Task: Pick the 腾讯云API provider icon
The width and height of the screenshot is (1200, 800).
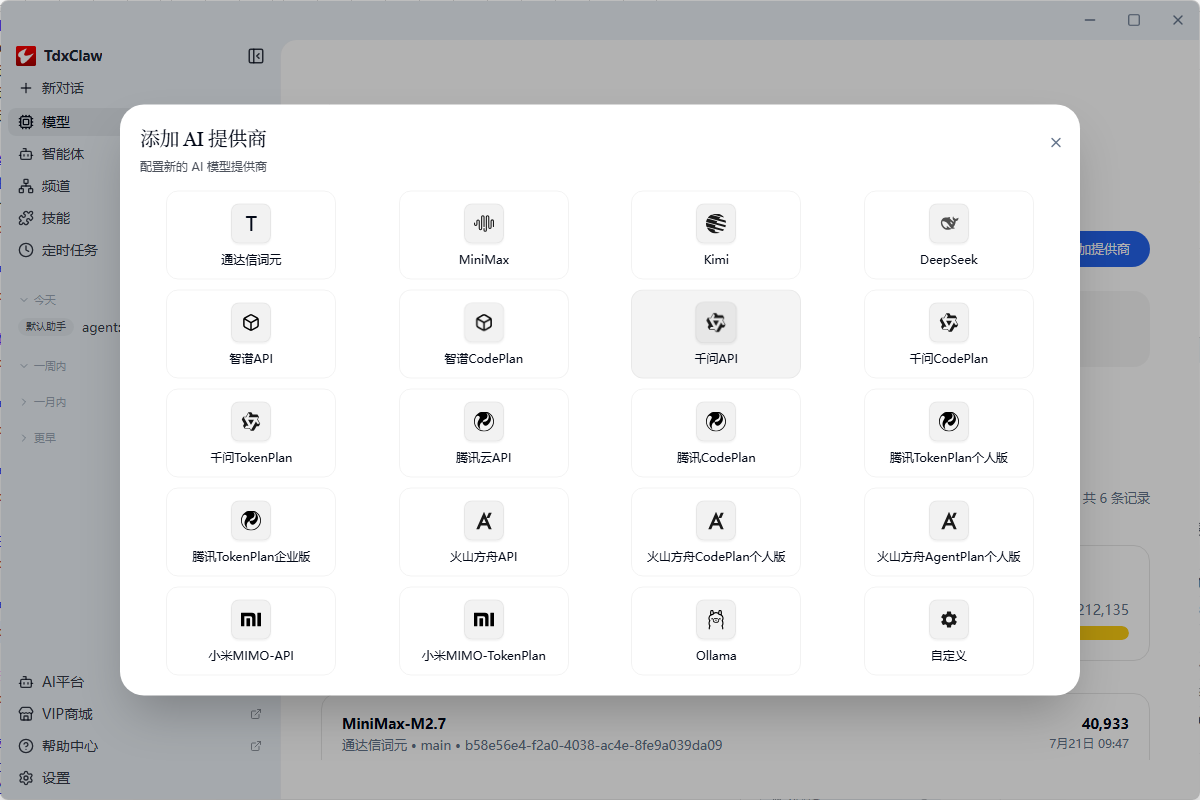Action: coord(484,422)
